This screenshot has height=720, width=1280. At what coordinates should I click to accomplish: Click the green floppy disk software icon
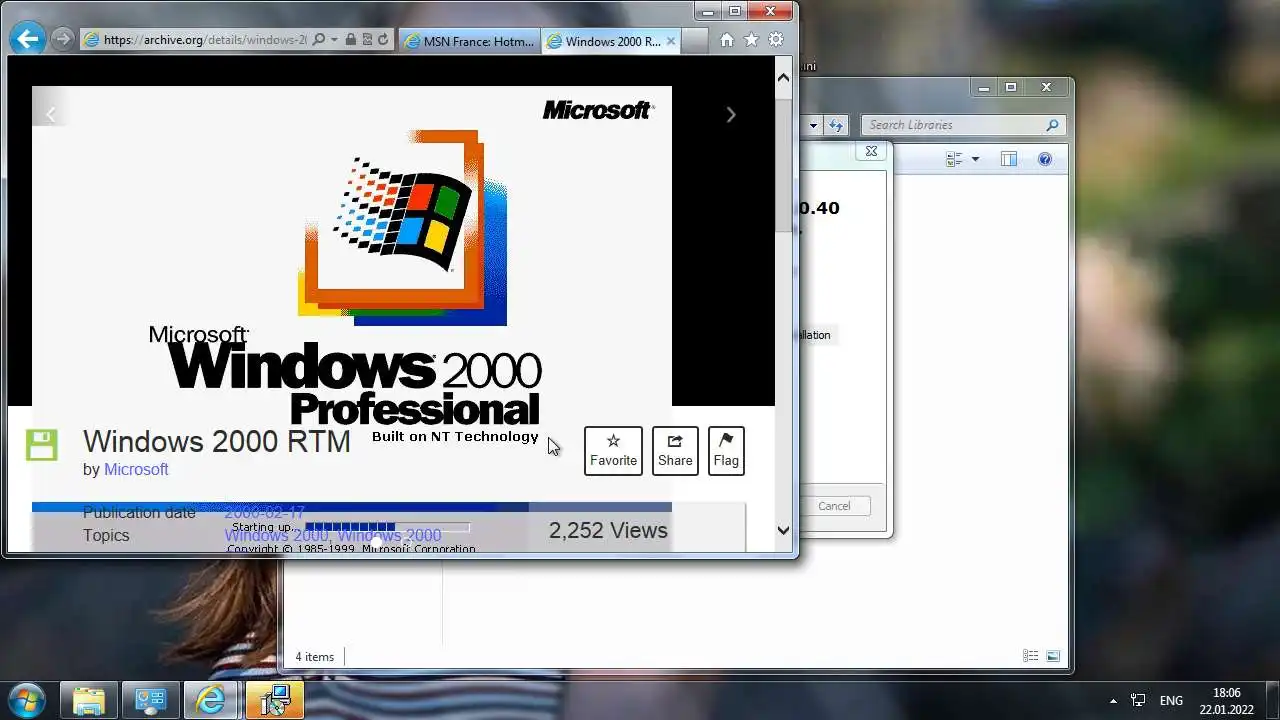pos(42,445)
